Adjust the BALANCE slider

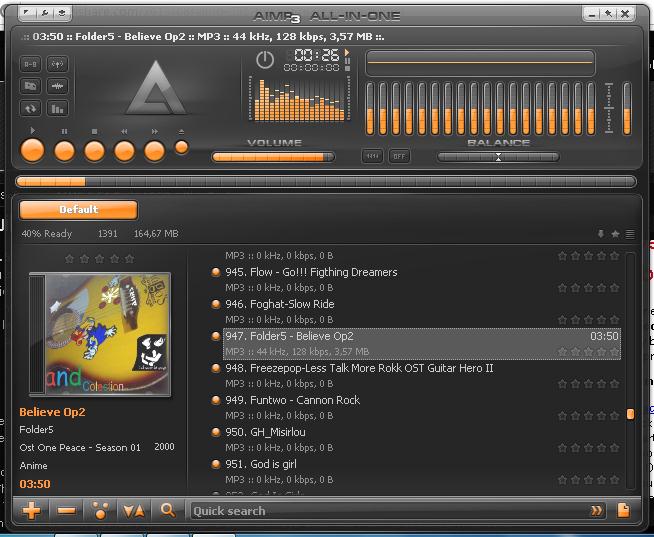498,157
